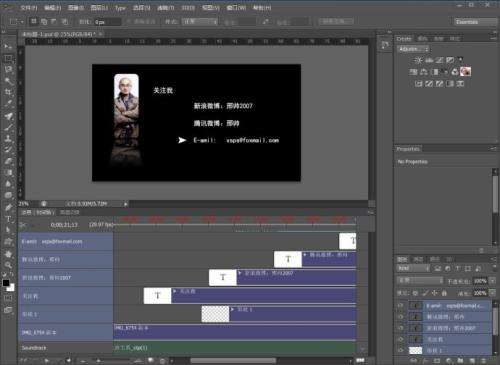Click the E-mail text clip thumbnail in timeline
This screenshot has height=365, width=500.
click(347, 241)
